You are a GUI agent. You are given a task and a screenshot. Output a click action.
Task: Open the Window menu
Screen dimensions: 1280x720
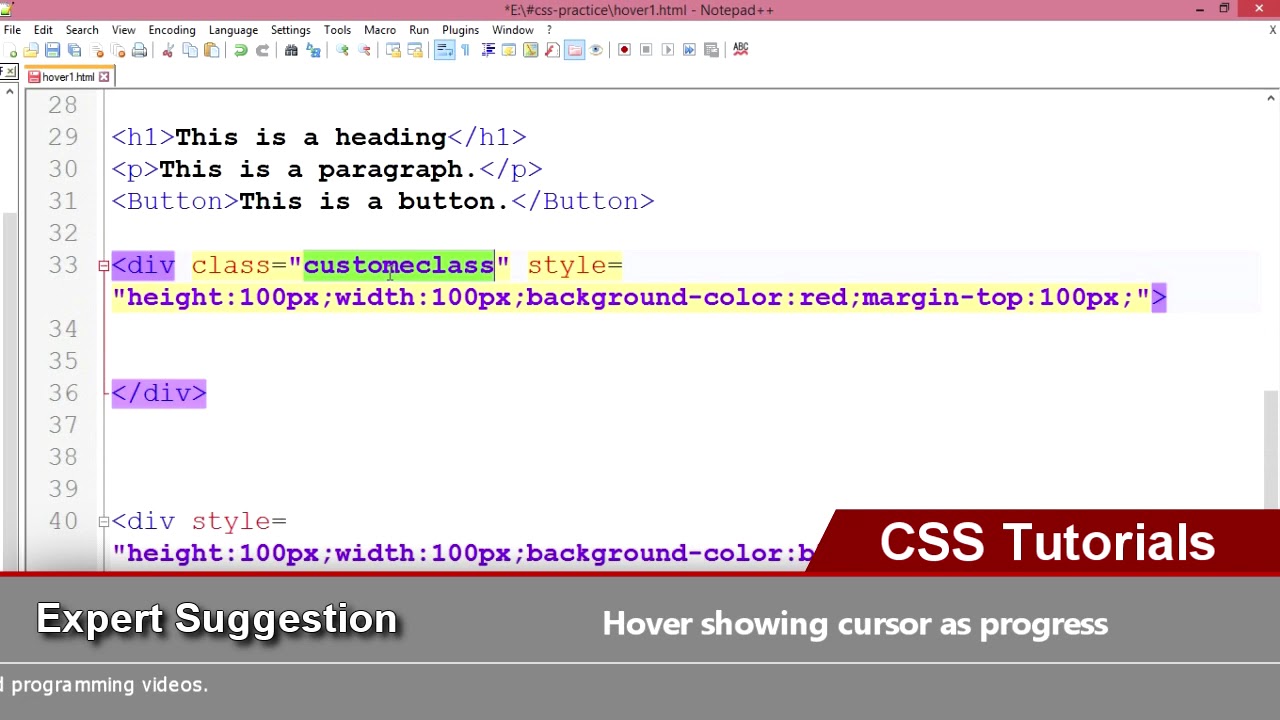tap(513, 30)
